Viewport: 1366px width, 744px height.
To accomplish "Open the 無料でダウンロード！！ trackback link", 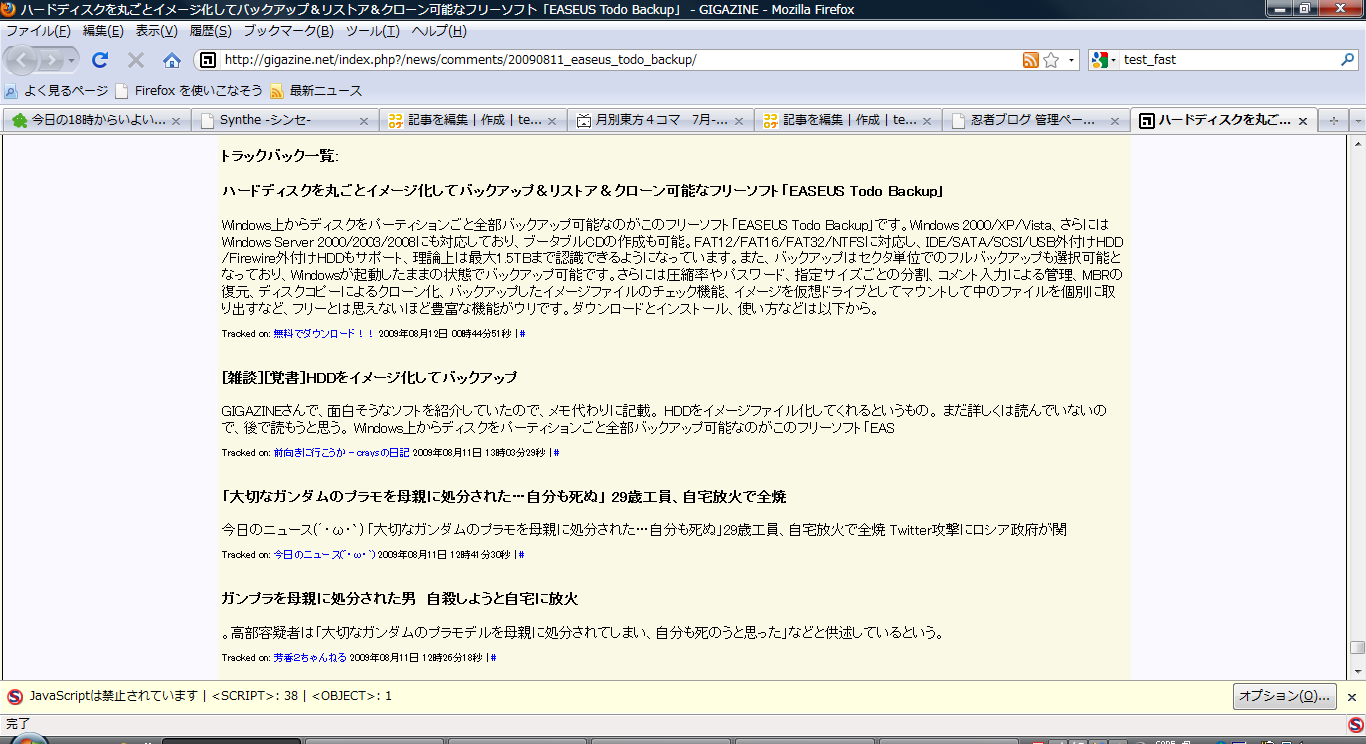I will [x=324, y=334].
